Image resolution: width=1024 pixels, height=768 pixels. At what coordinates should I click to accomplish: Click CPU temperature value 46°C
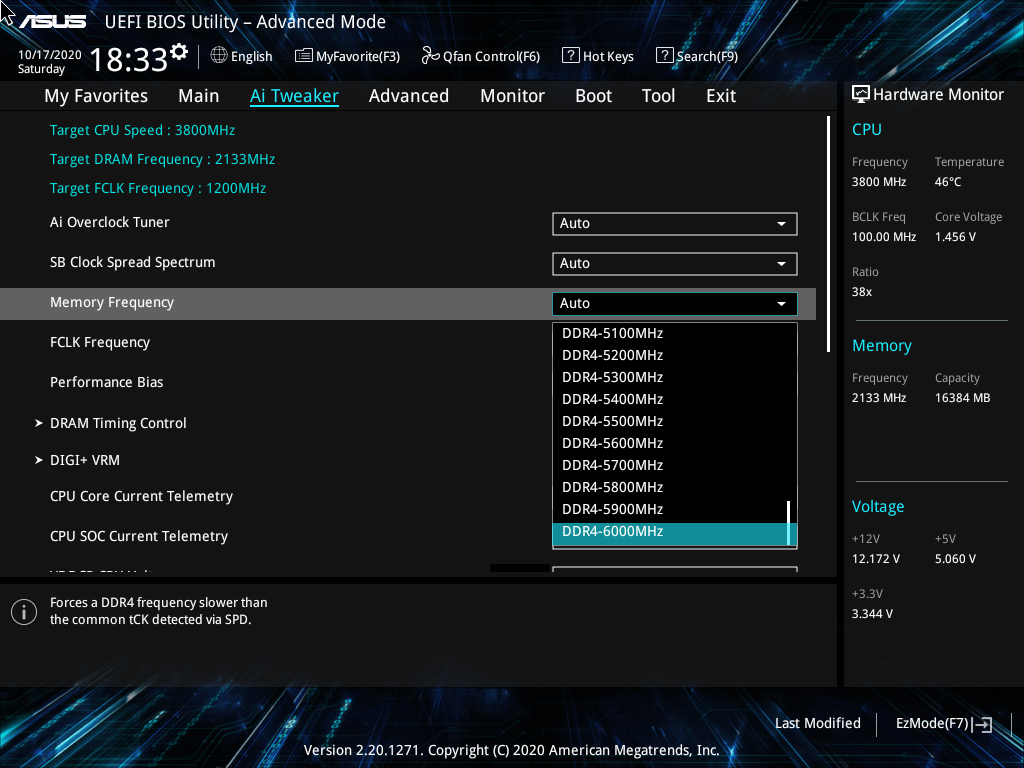[948, 182]
